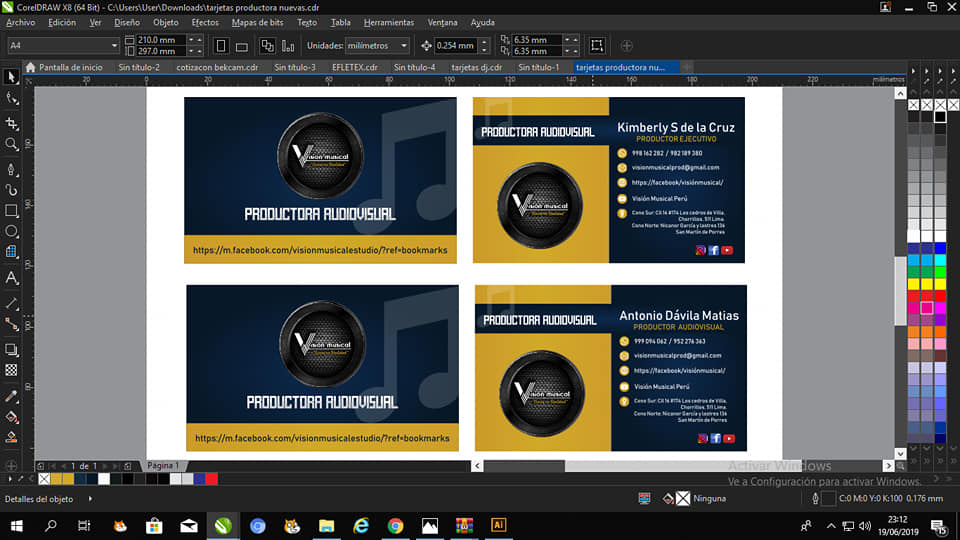Select the Artistic Media tool
This screenshot has width=960, height=540.
(x=11, y=190)
